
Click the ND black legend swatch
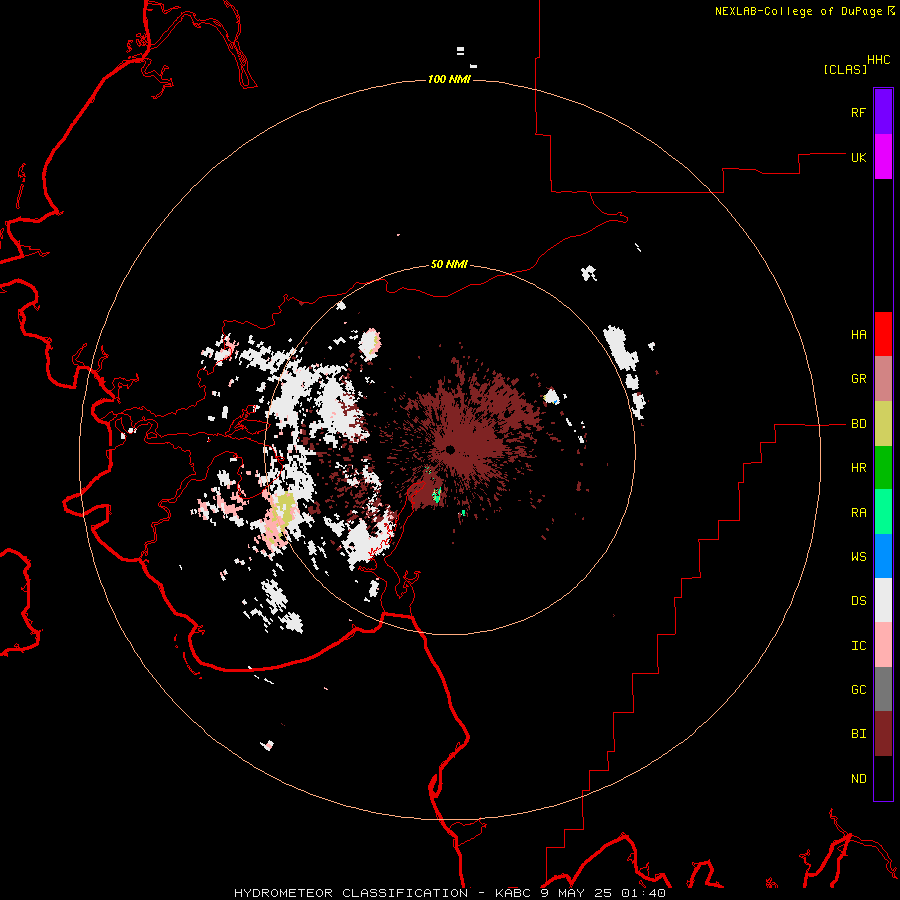[x=883, y=778]
